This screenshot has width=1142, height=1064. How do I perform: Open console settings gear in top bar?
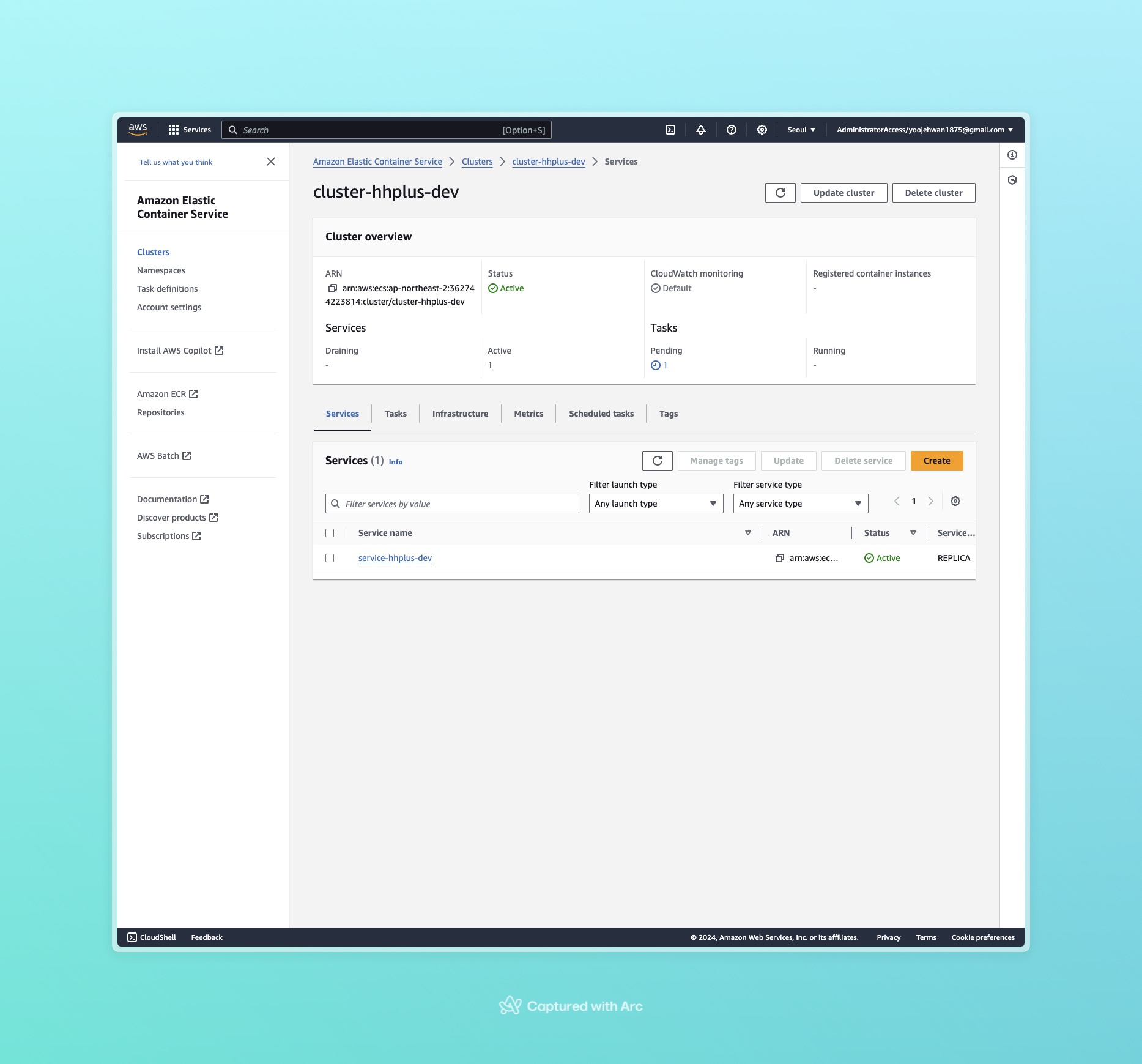pyautogui.click(x=762, y=130)
